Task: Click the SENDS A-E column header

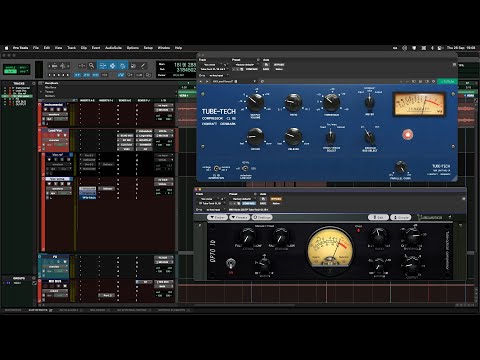Action: pyautogui.click(x=125, y=100)
